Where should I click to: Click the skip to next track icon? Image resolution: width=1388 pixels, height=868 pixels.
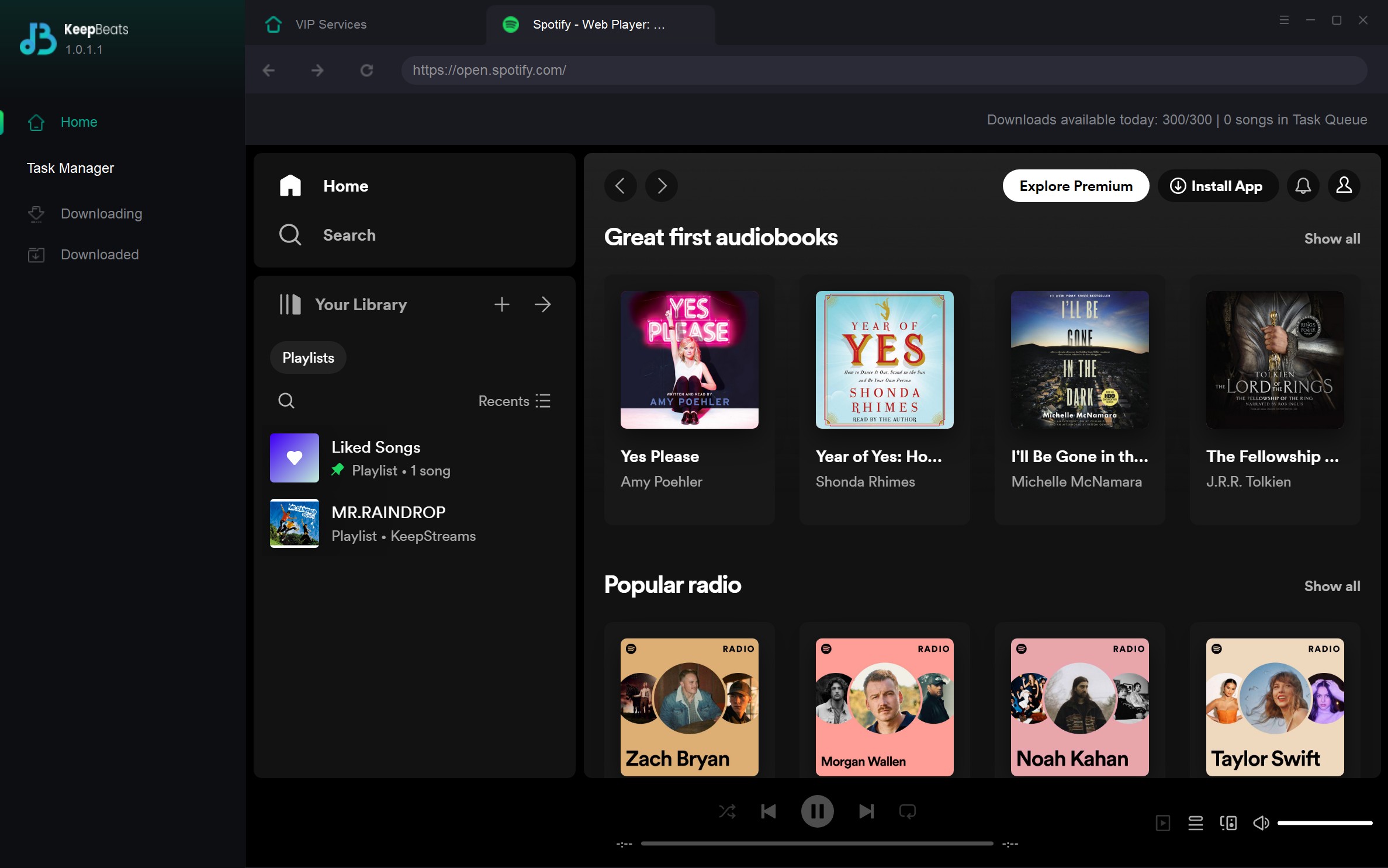(x=865, y=811)
